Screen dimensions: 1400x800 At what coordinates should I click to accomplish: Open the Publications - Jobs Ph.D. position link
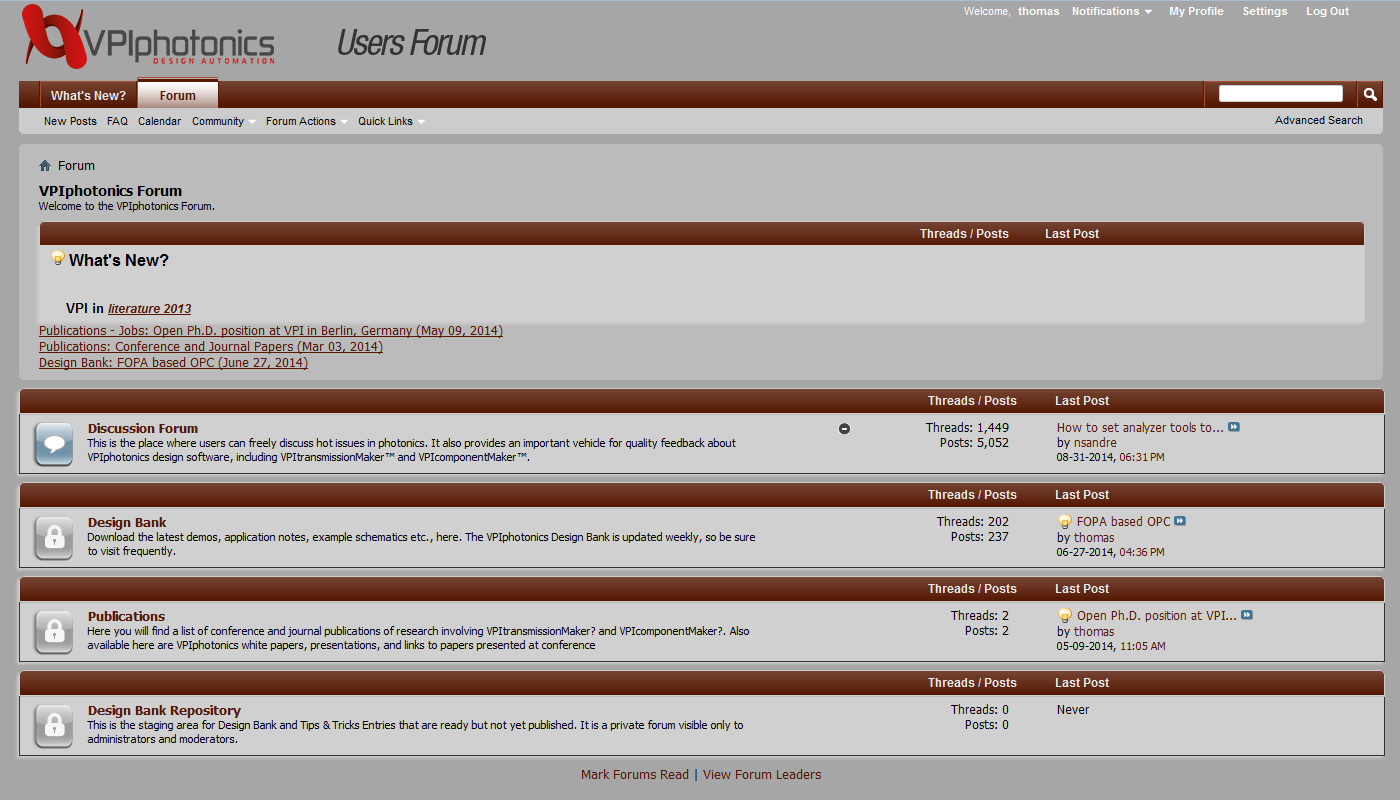tap(271, 331)
